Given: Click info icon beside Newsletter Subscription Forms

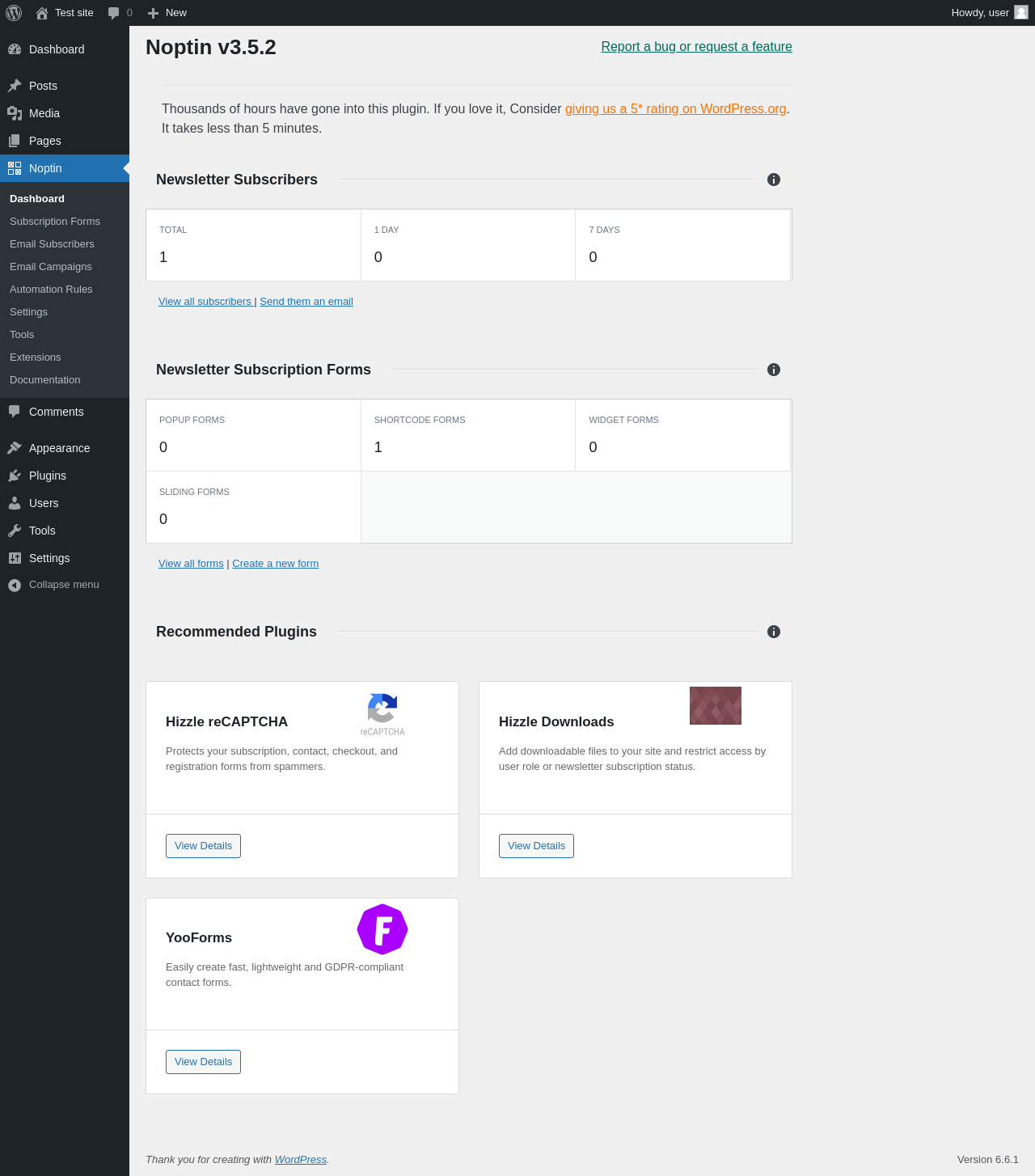Looking at the screenshot, I should tap(774, 370).
